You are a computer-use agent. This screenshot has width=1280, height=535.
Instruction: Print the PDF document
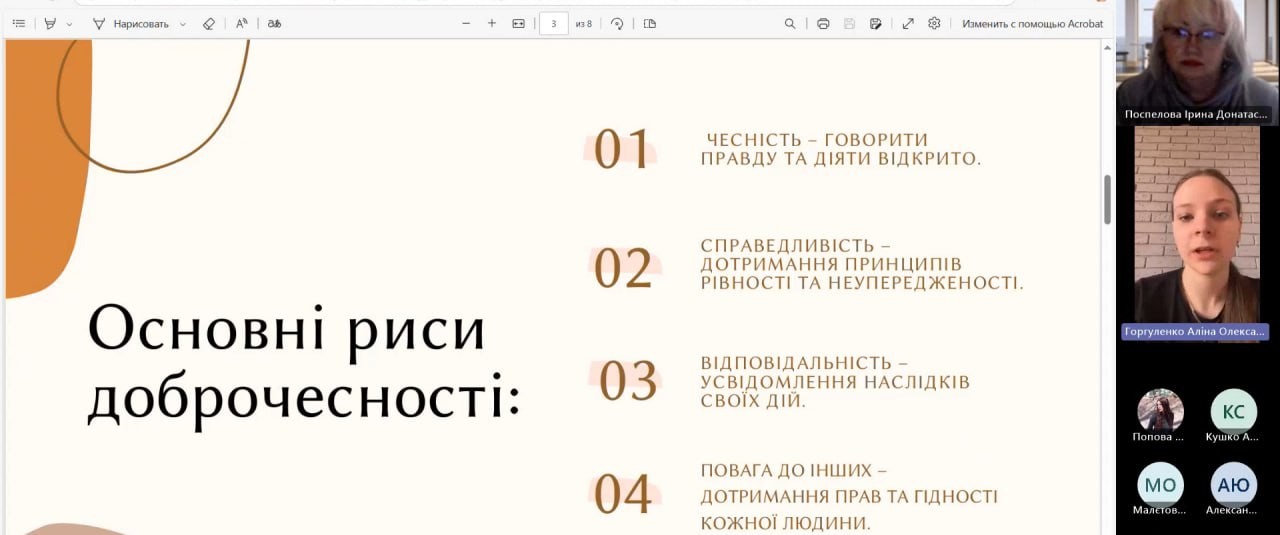point(823,23)
